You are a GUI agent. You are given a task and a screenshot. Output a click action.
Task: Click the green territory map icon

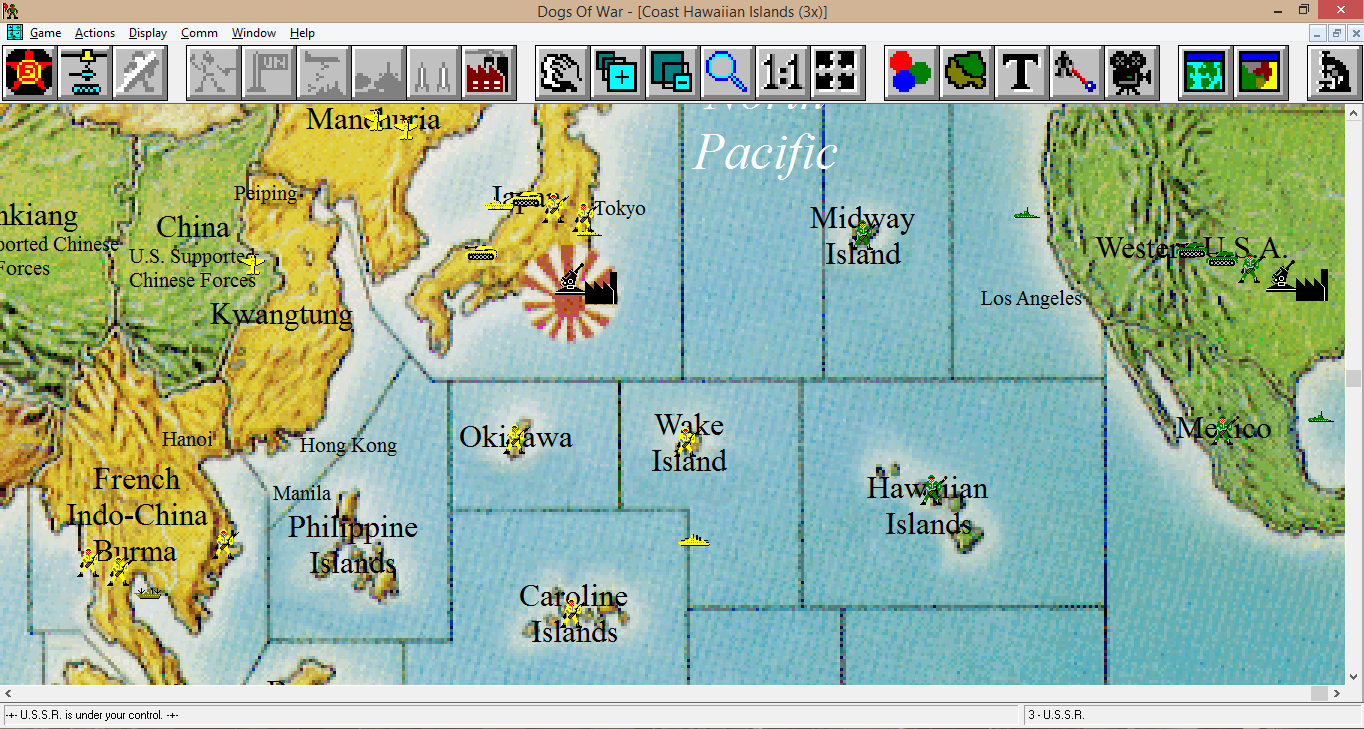[x=967, y=72]
